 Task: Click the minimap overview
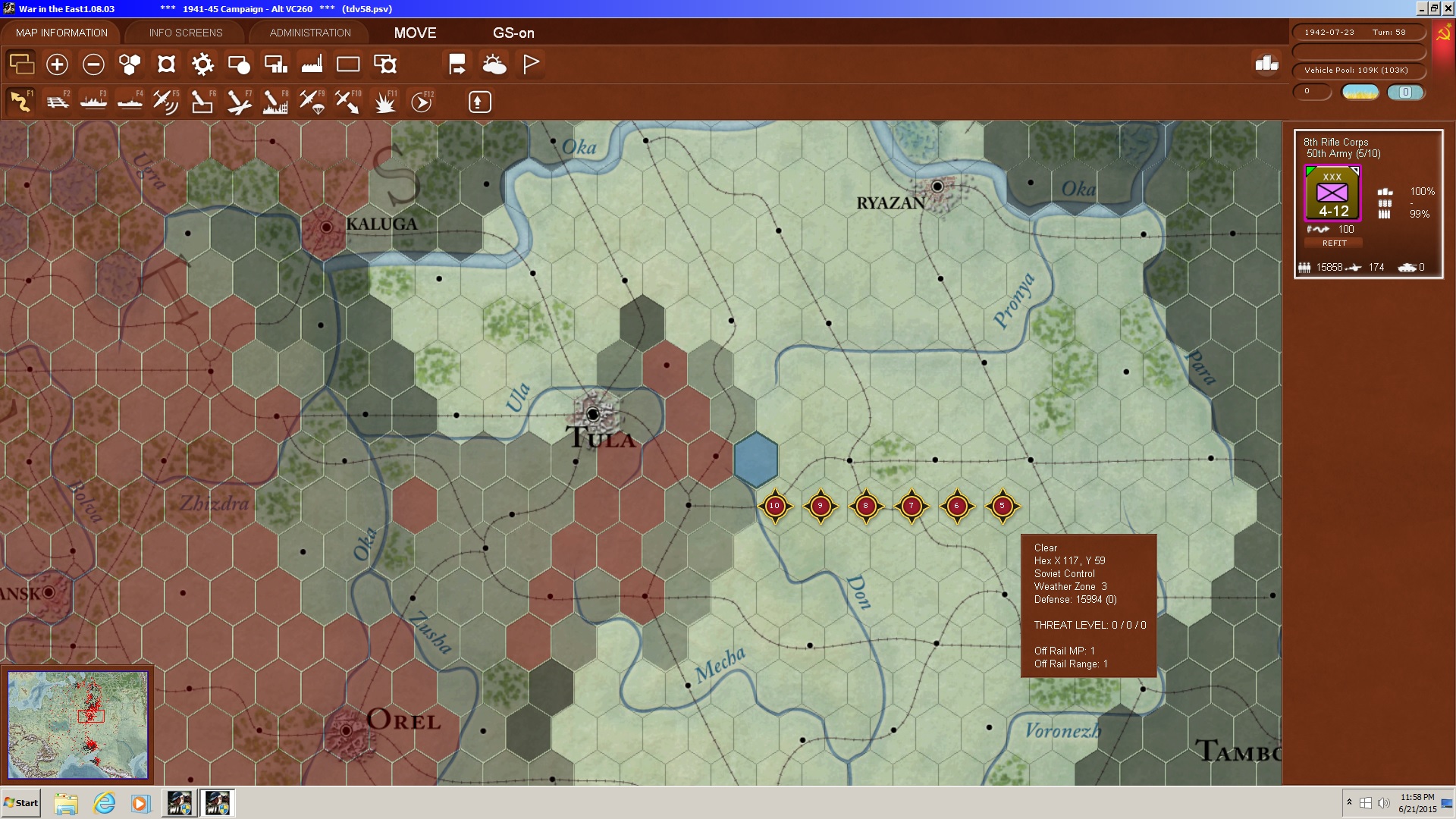tap(77, 725)
